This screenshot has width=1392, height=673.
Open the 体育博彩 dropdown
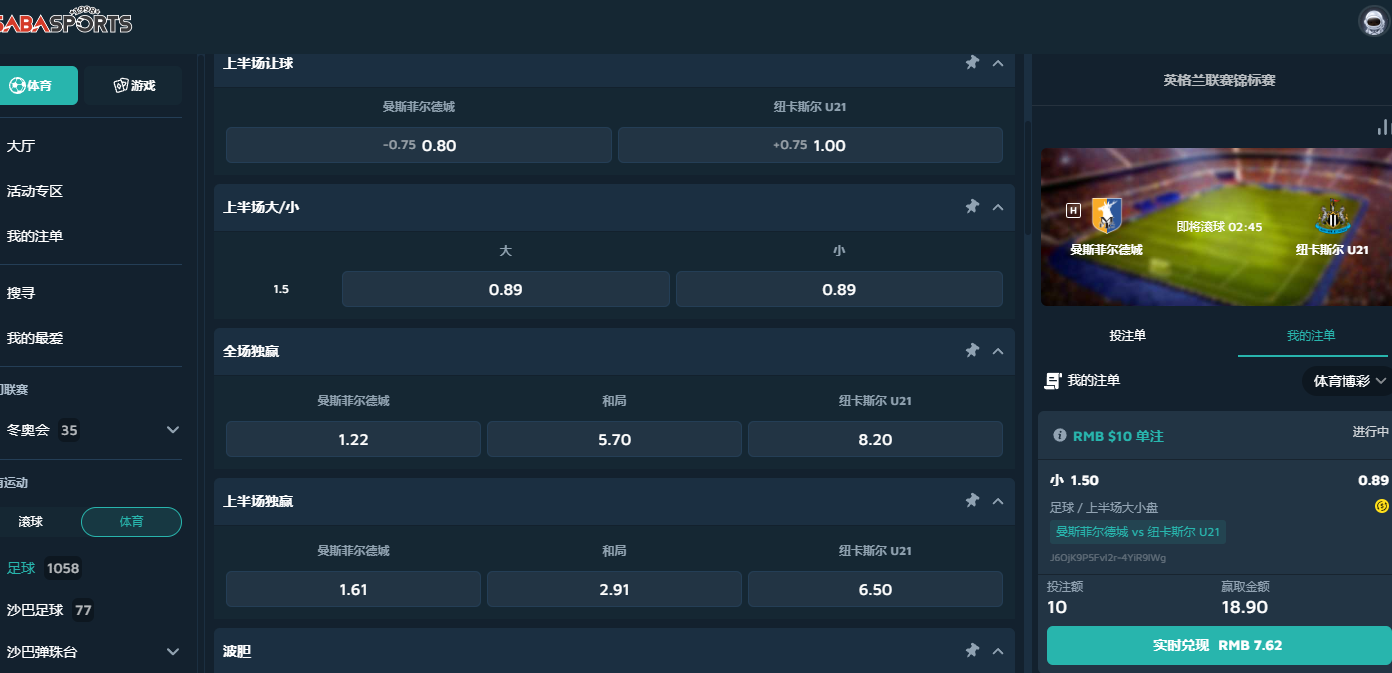coord(1349,381)
